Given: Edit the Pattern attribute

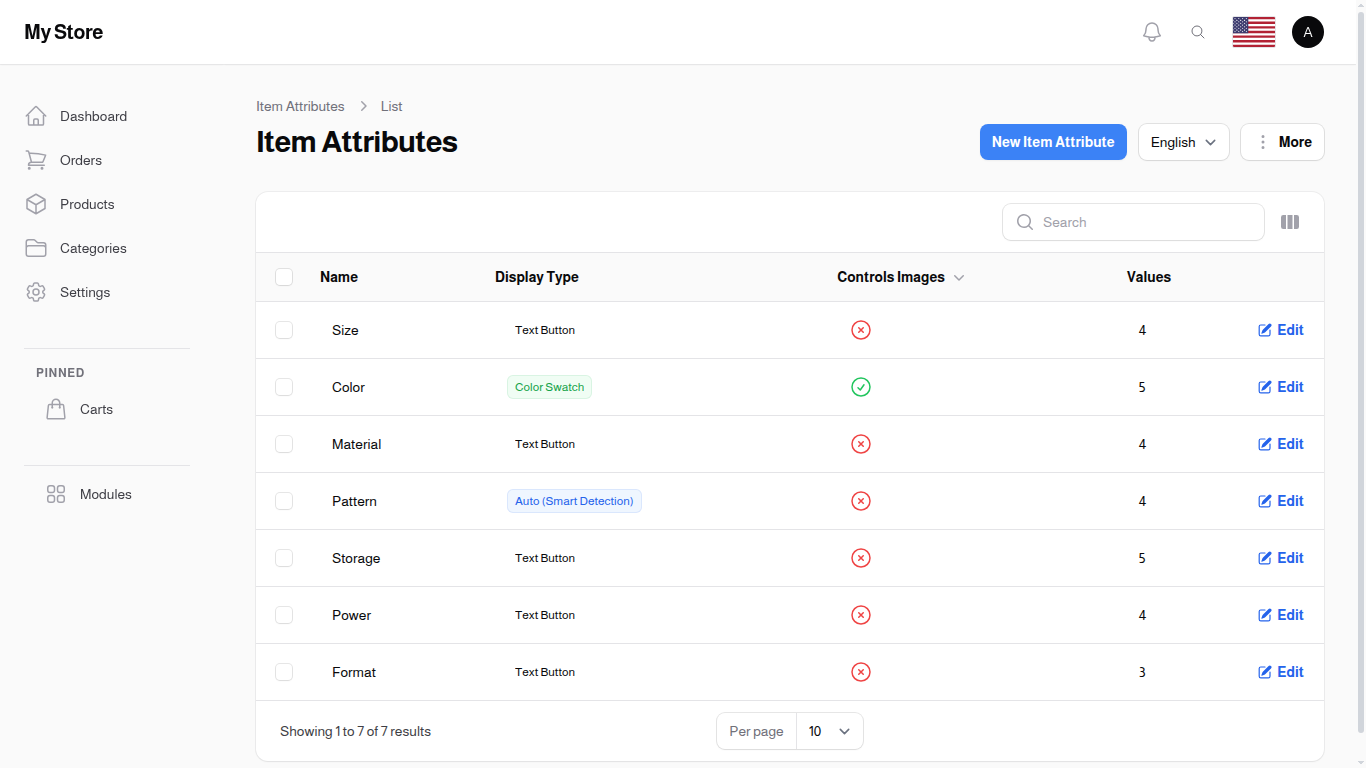Looking at the screenshot, I should 1281,501.
